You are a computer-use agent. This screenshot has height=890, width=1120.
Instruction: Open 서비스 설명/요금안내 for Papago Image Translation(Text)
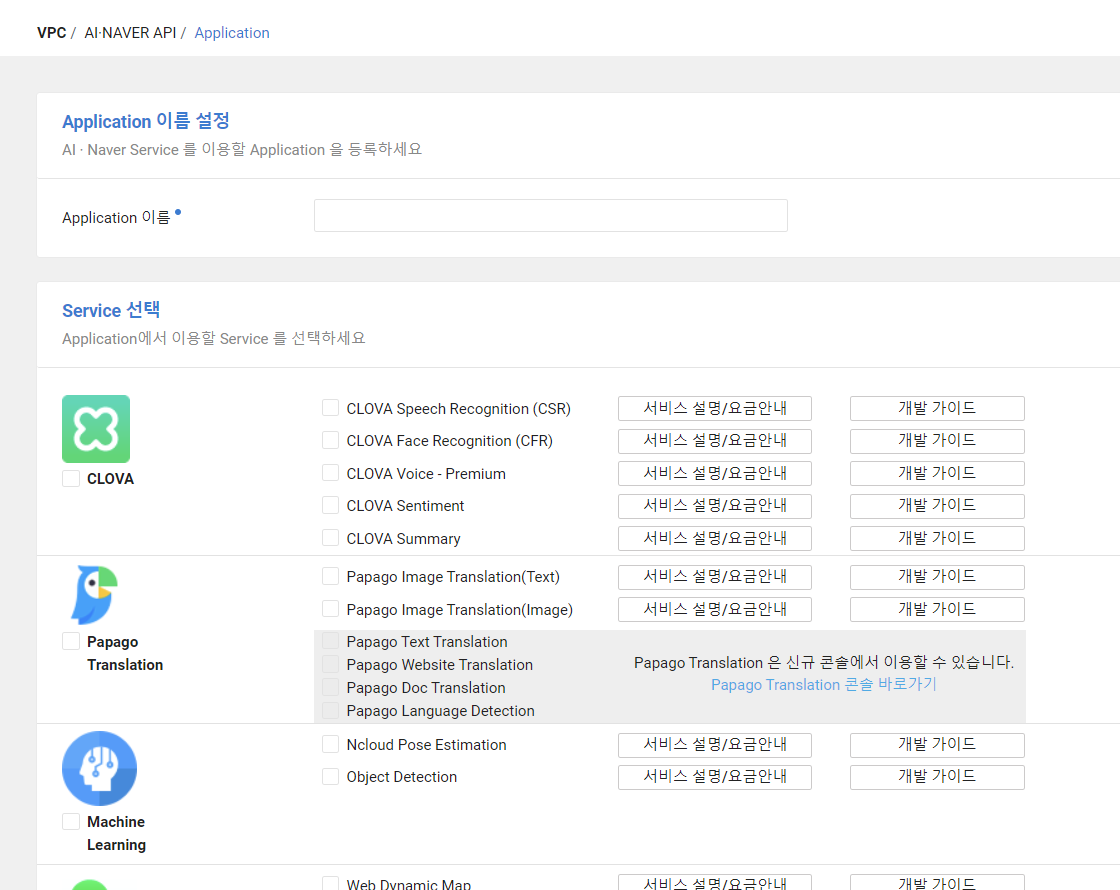pos(715,576)
